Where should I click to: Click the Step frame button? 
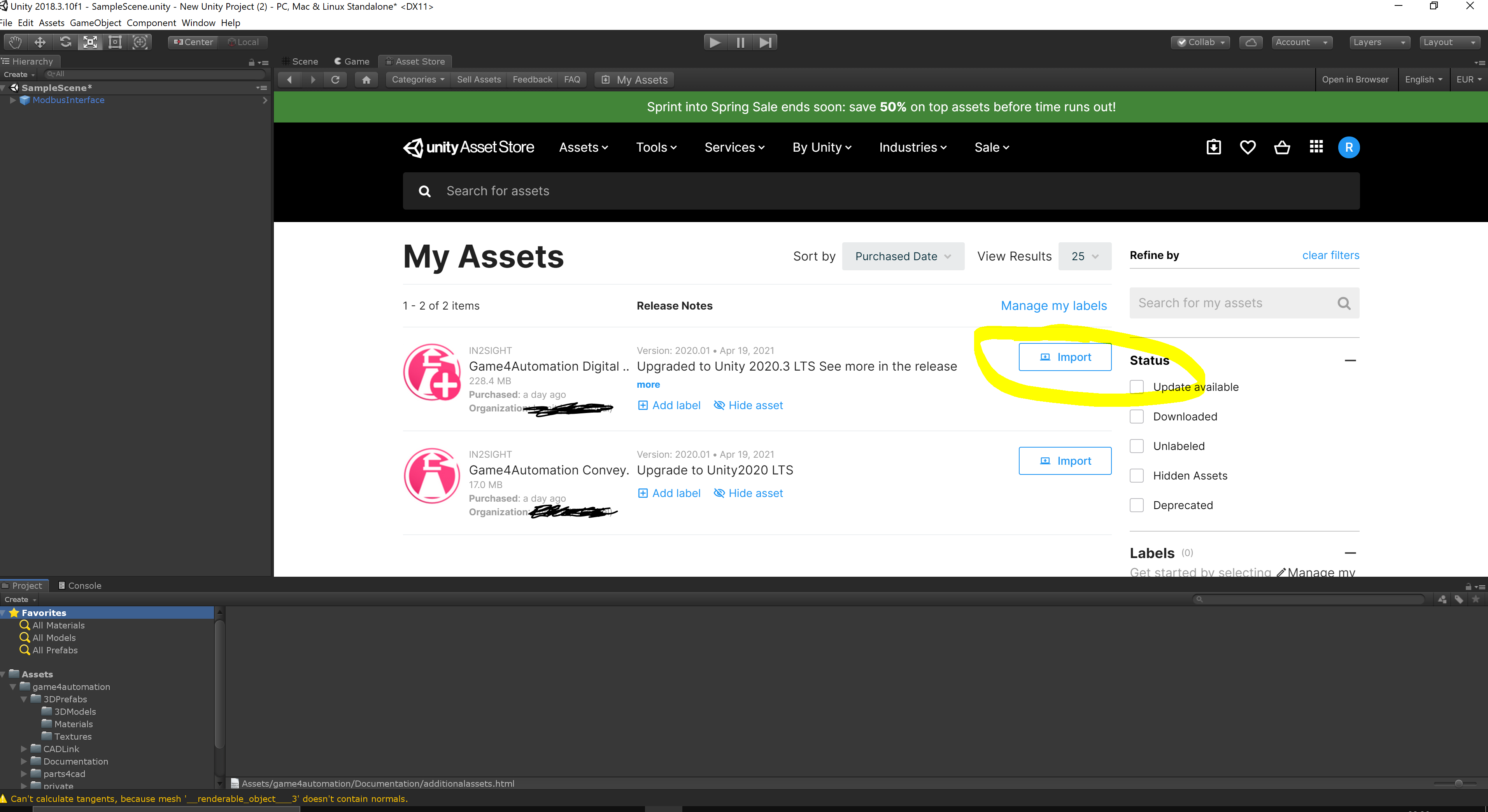(765, 42)
